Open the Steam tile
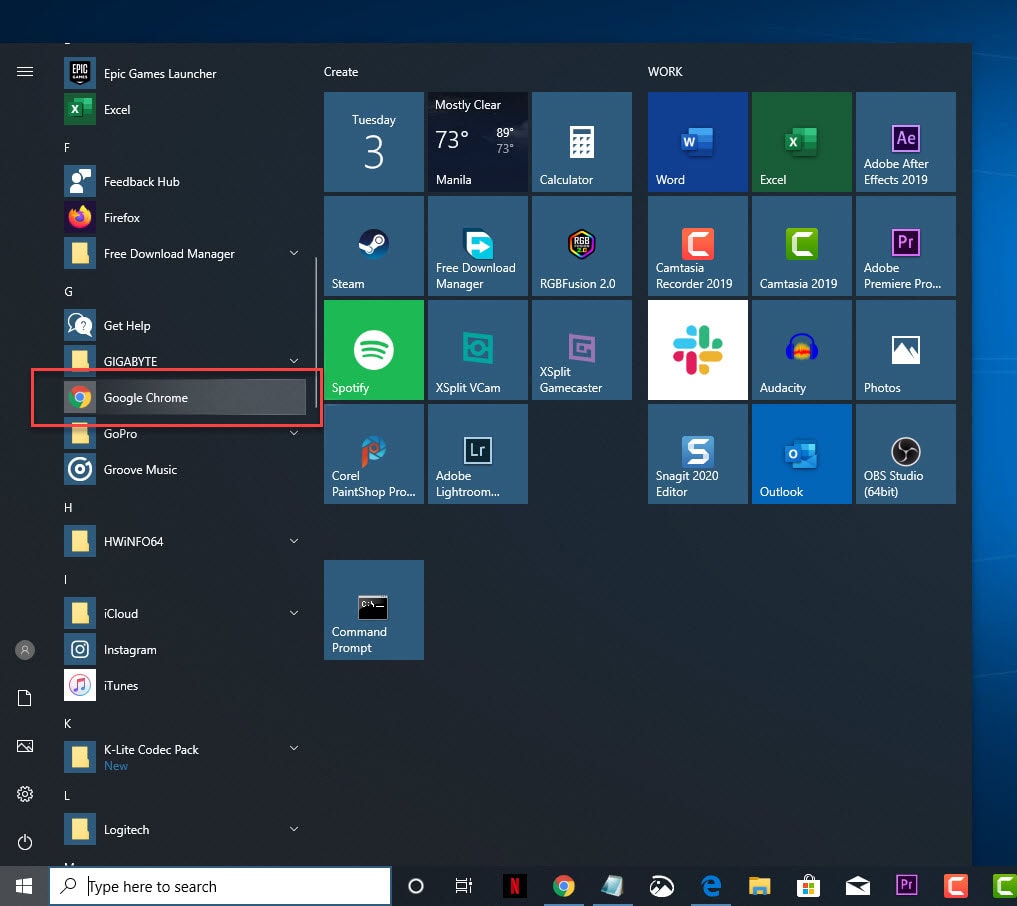Image resolution: width=1017 pixels, height=906 pixels. tap(375, 246)
